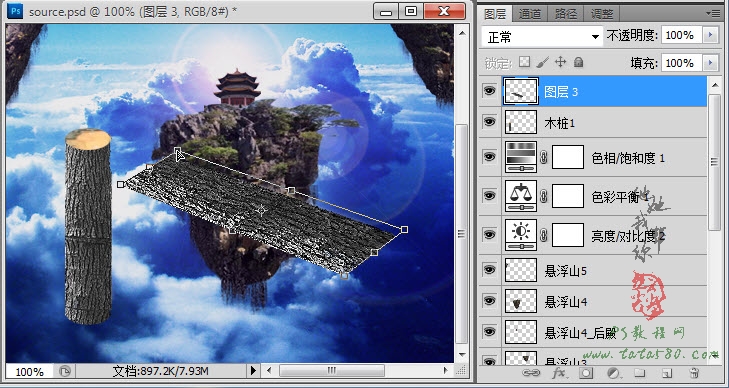Open status bar info arrow menu
The width and height of the screenshot is (729, 388).
[x=253, y=371]
